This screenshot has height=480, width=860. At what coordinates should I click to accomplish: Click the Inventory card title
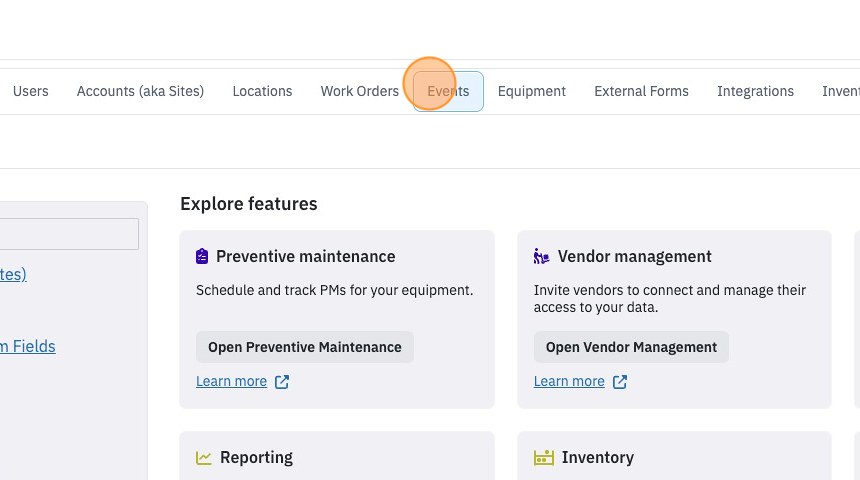tap(598, 458)
